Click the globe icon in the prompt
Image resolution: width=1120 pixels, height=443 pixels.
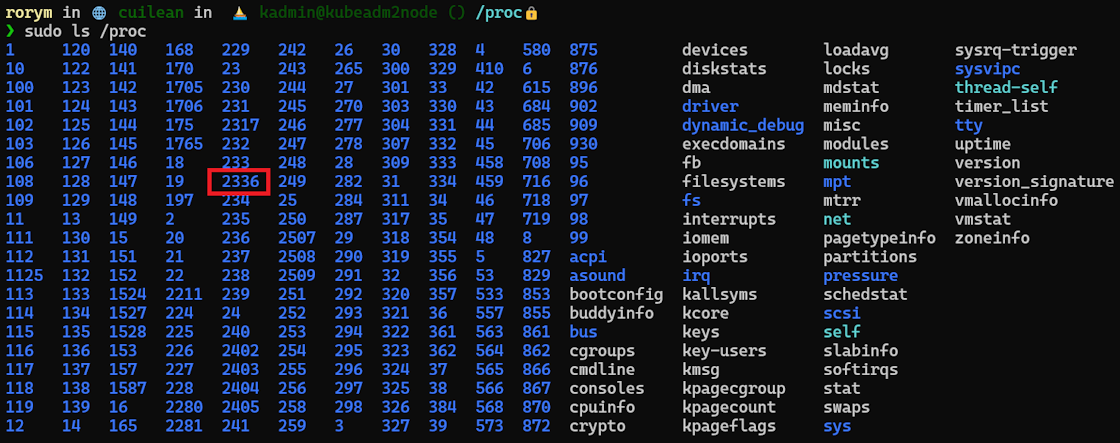tap(98, 13)
